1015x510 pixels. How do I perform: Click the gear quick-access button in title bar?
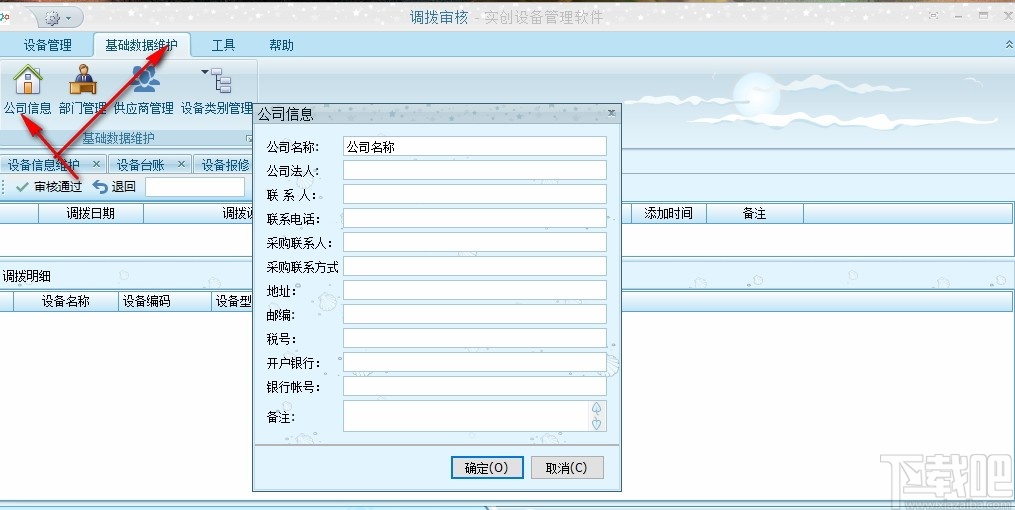pyautogui.click(x=58, y=17)
